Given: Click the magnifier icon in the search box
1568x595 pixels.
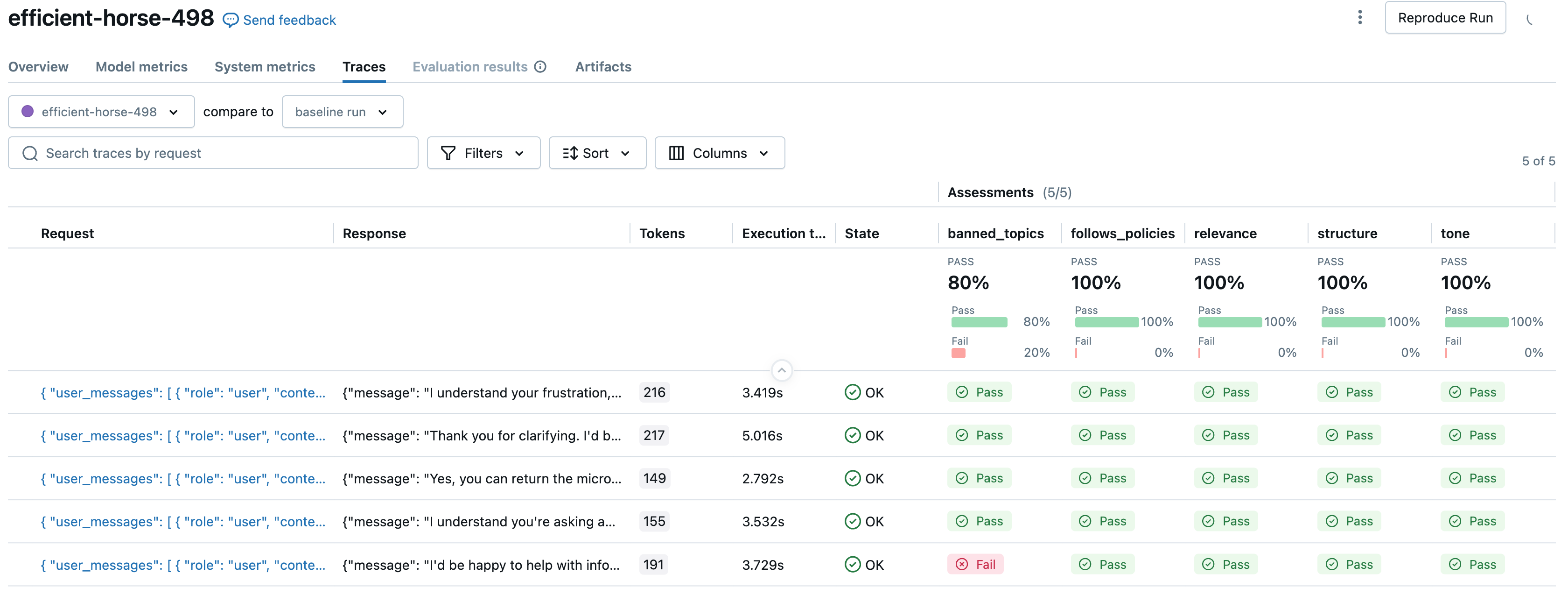Looking at the screenshot, I should [30, 154].
